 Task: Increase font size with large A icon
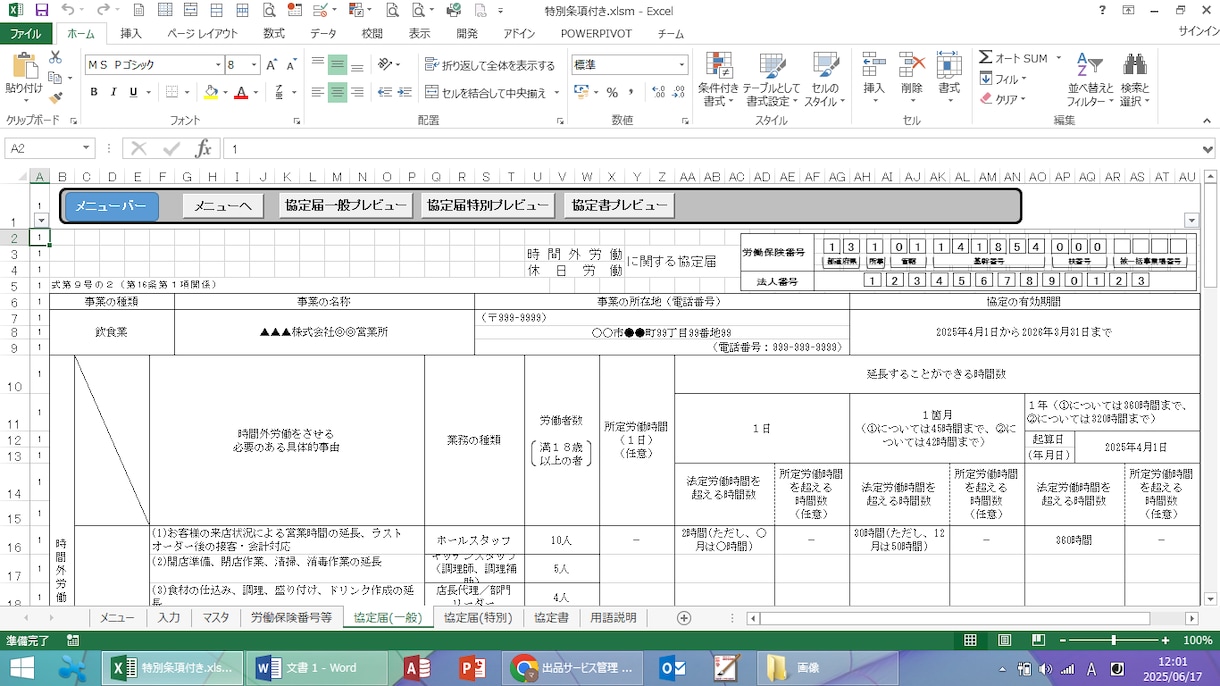click(273, 65)
